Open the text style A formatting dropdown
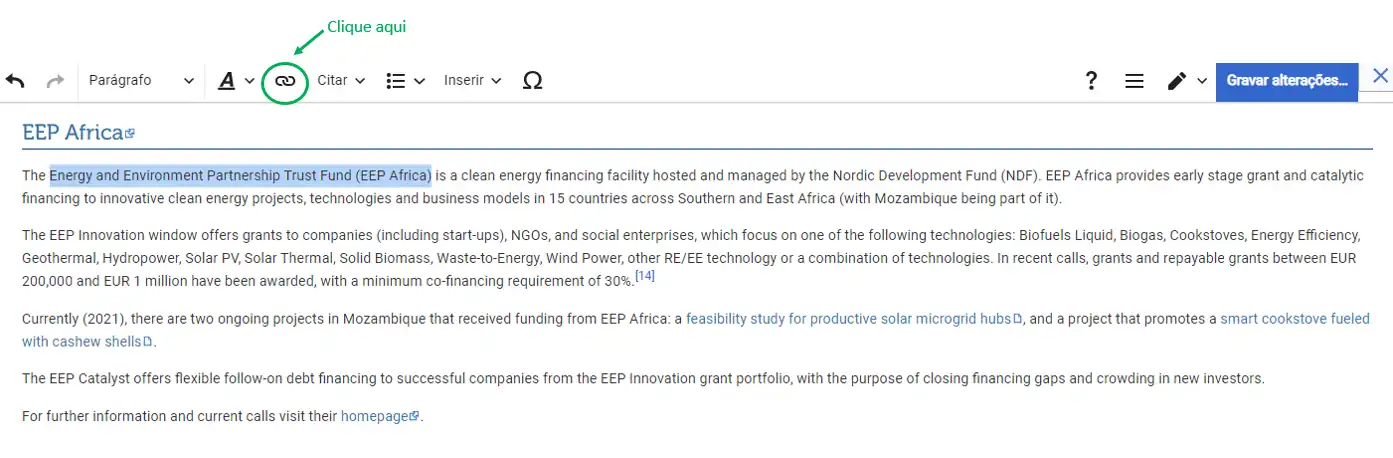1393x458 pixels. coord(235,81)
